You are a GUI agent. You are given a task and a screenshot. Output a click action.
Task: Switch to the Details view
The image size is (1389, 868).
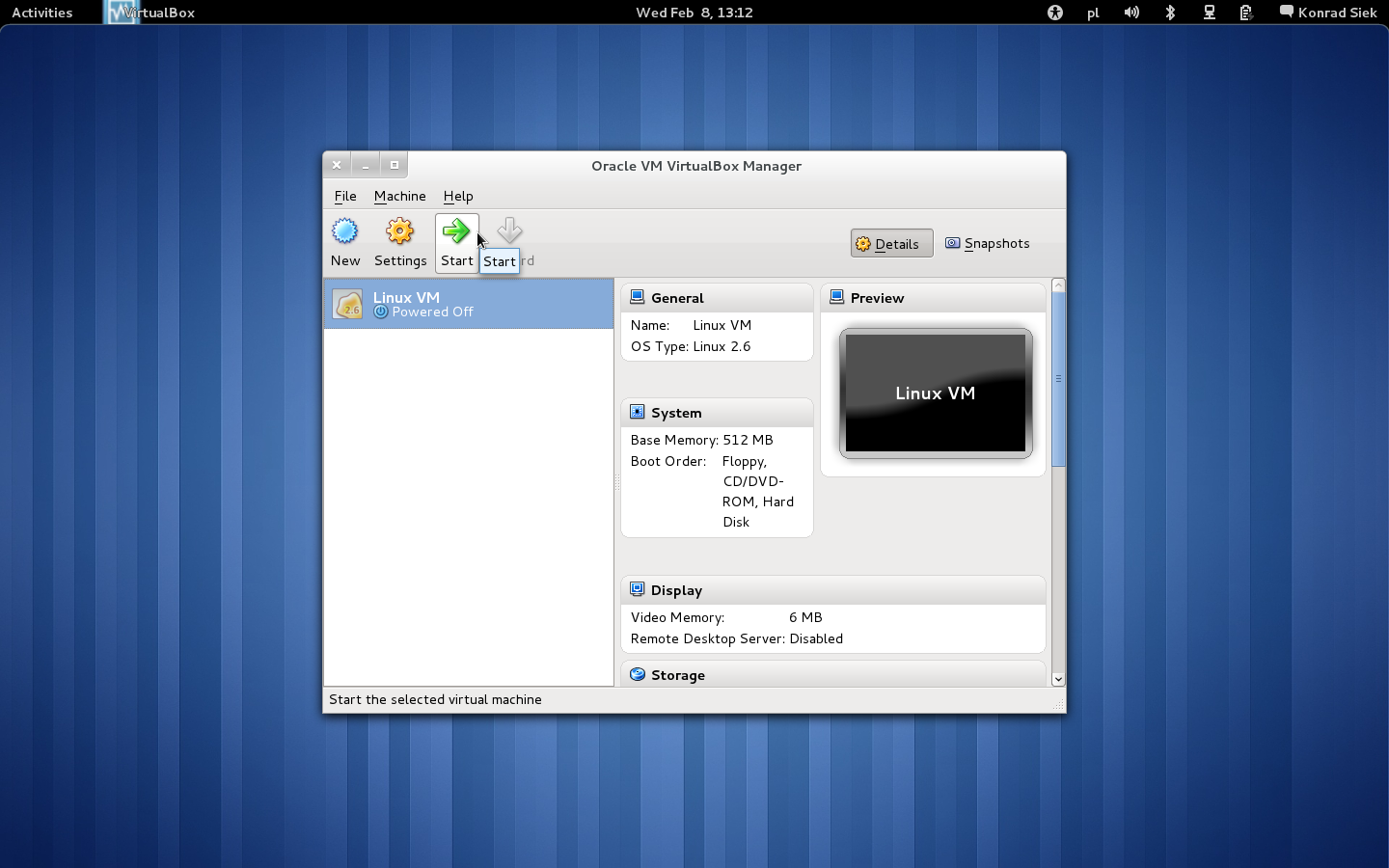891,243
